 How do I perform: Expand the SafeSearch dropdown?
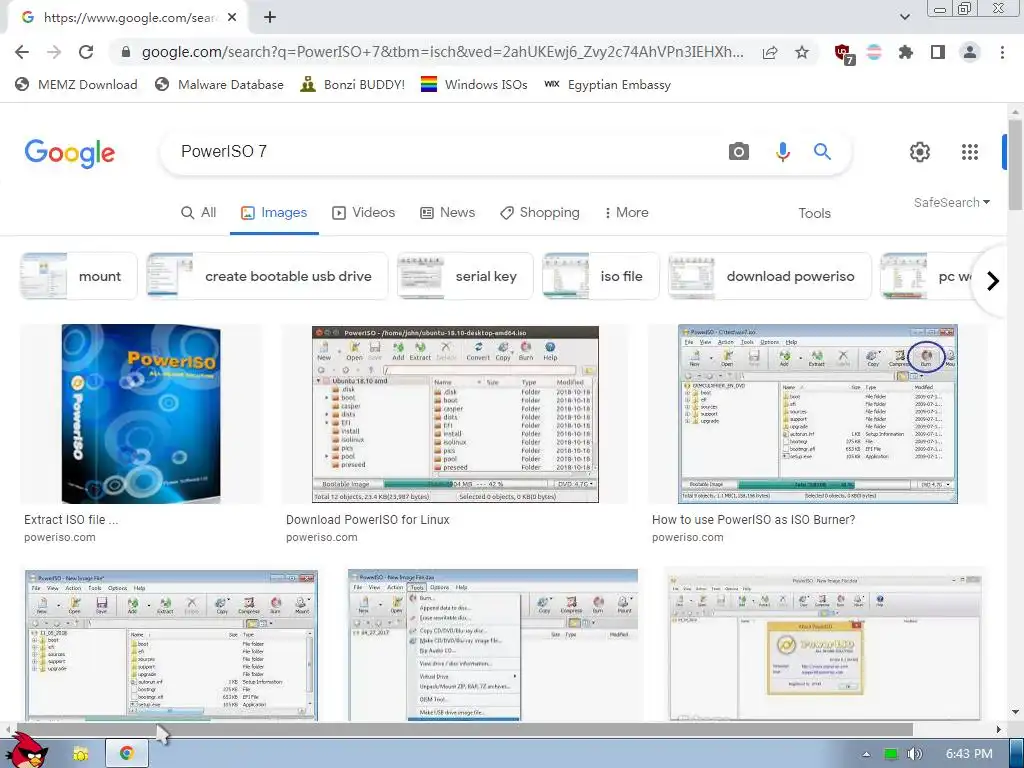tap(952, 202)
